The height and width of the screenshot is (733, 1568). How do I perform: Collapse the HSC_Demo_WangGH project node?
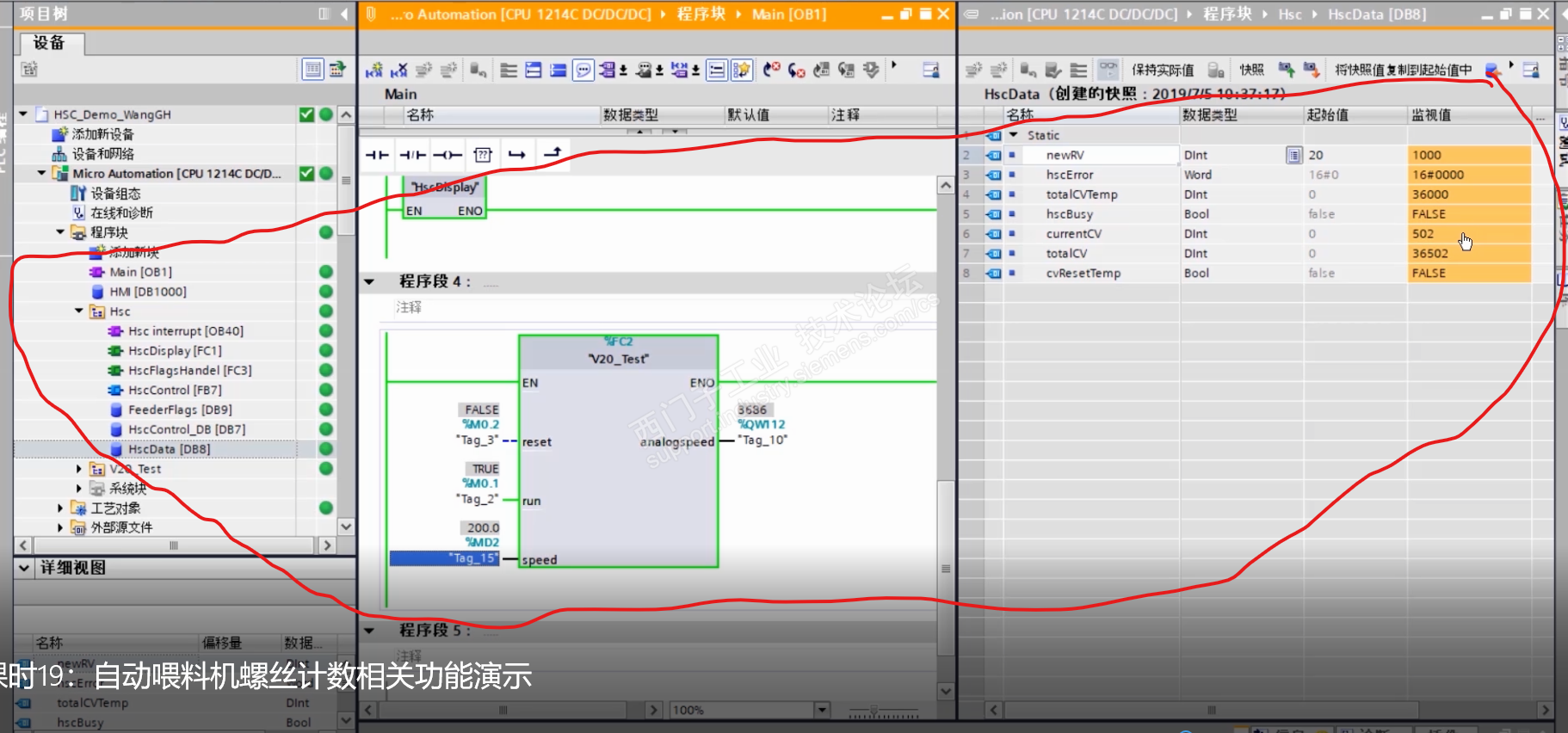23,114
